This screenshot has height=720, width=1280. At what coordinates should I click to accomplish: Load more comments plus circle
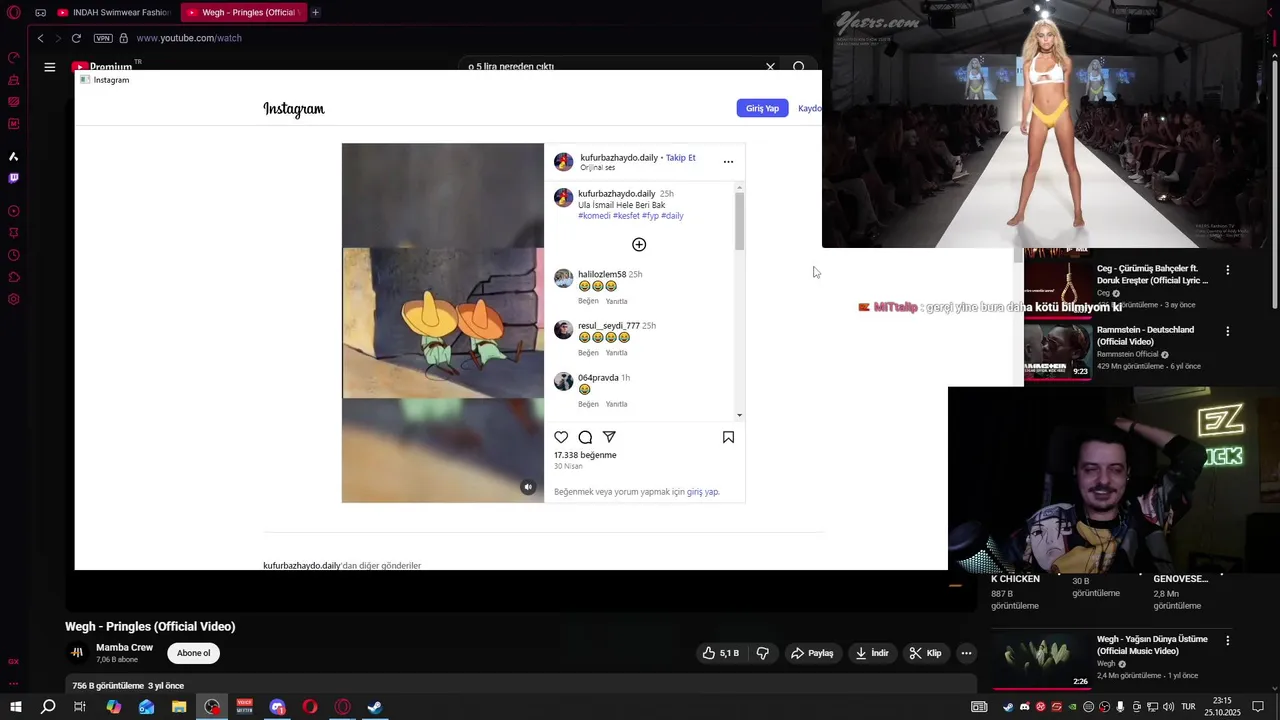click(639, 245)
